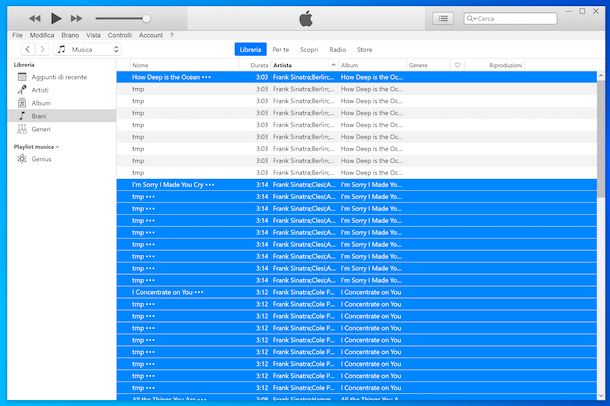
Task: Sort by the Durata column header
Action: (255, 65)
